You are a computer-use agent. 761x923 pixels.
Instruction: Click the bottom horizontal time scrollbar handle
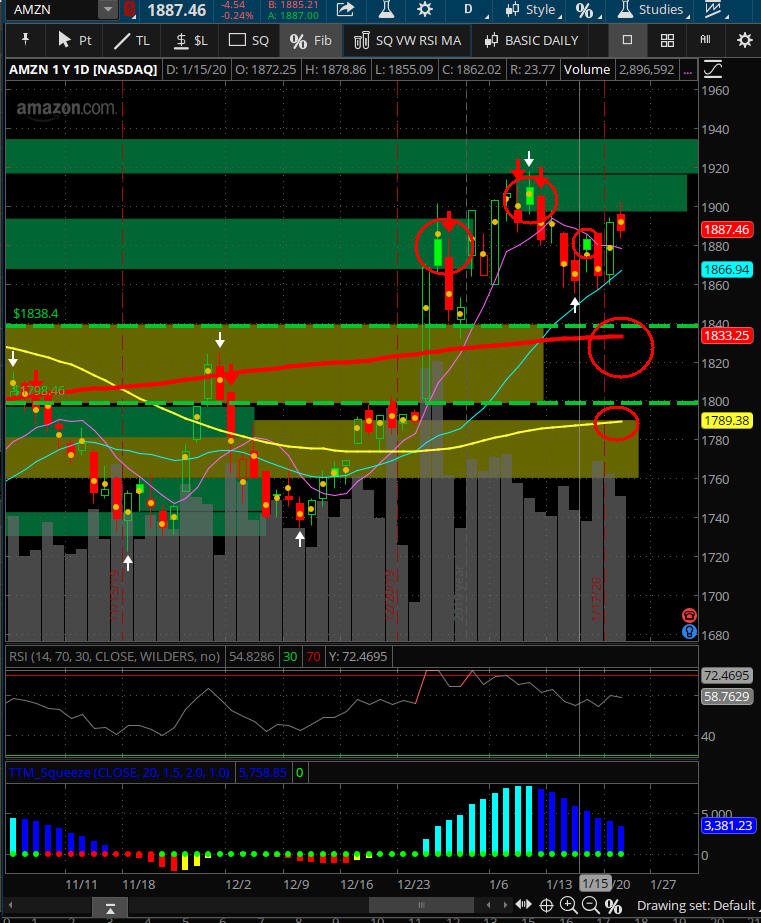tap(421, 905)
